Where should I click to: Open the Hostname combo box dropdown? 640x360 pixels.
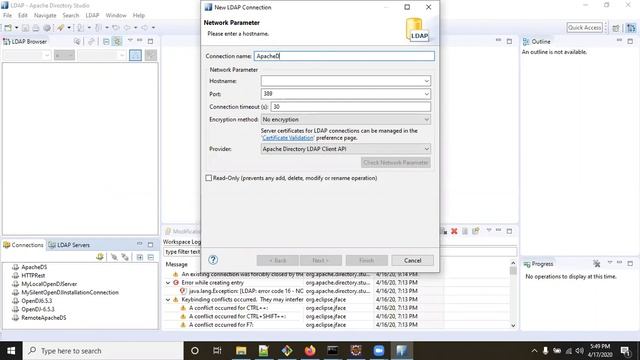[x=426, y=81]
